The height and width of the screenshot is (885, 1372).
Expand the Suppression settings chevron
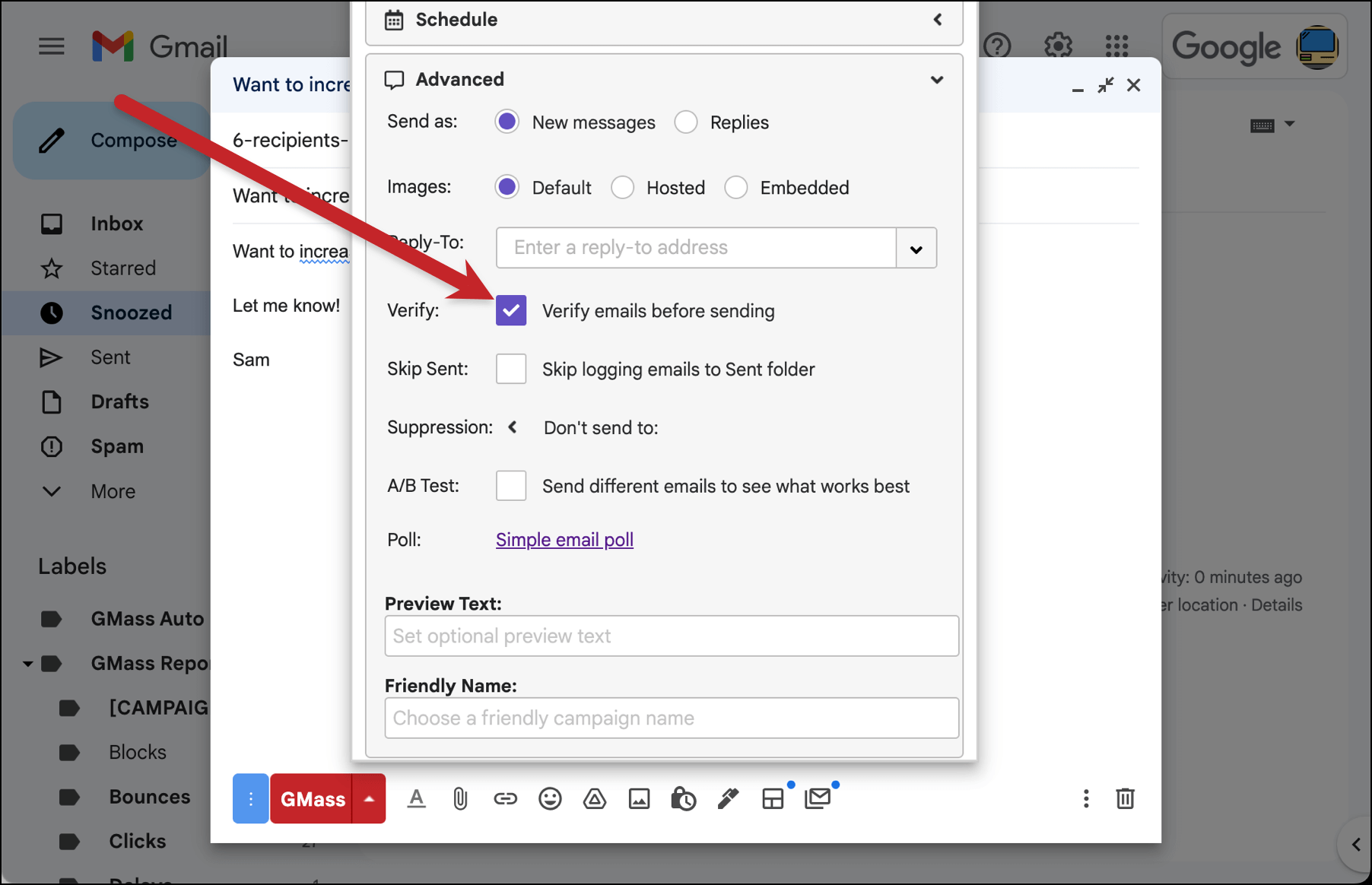(x=513, y=427)
